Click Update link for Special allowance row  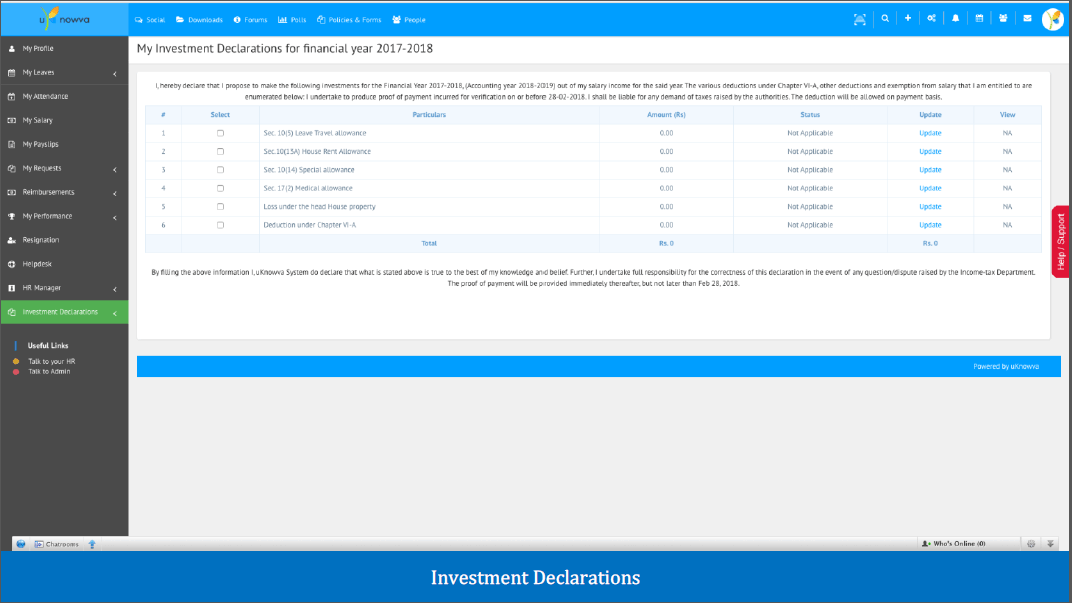pos(930,170)
